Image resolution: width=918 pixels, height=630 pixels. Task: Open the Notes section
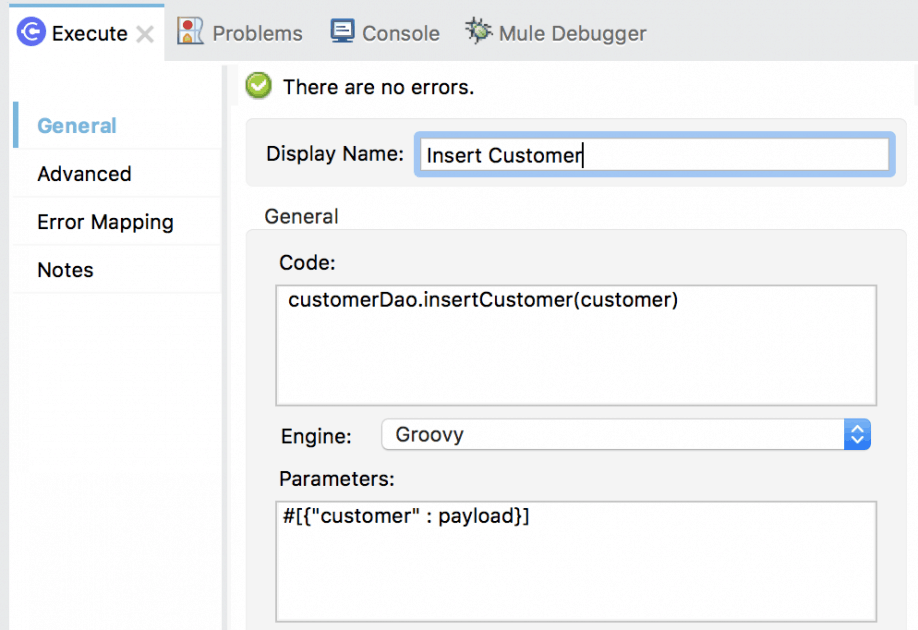coord(65,270)
